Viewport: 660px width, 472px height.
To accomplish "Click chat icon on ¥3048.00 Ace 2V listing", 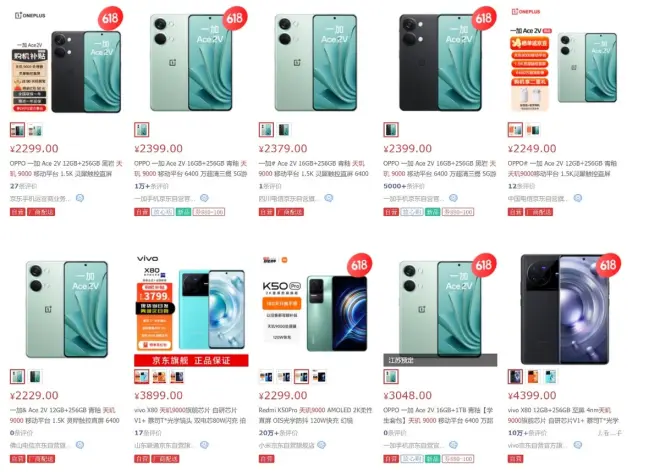I will tap(453, 445).
